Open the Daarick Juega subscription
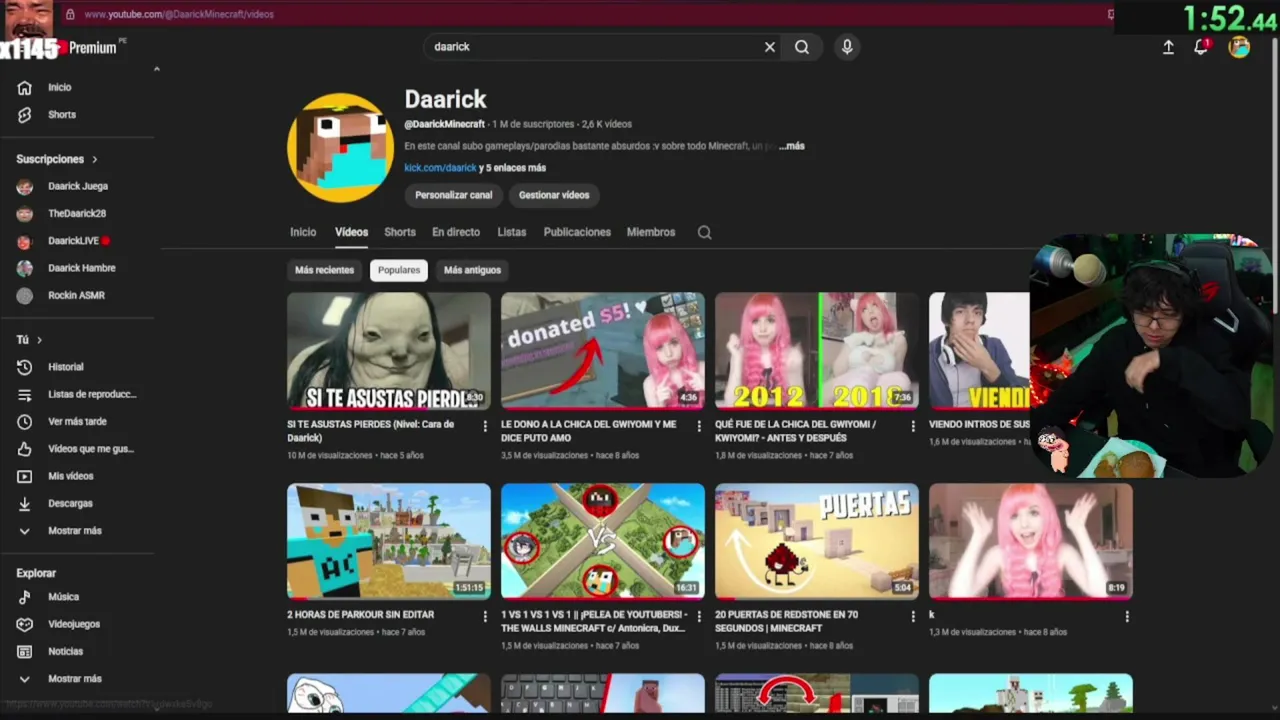This screenshot has width=1280, height=720. tap(77, 186)
